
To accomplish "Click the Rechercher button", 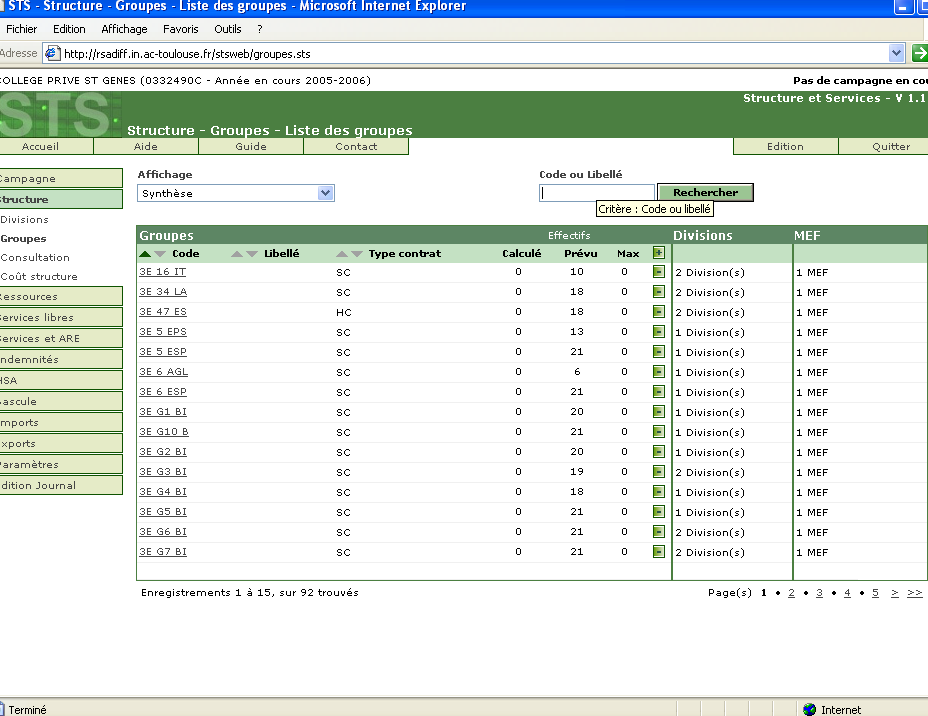I will click(705, 192).
